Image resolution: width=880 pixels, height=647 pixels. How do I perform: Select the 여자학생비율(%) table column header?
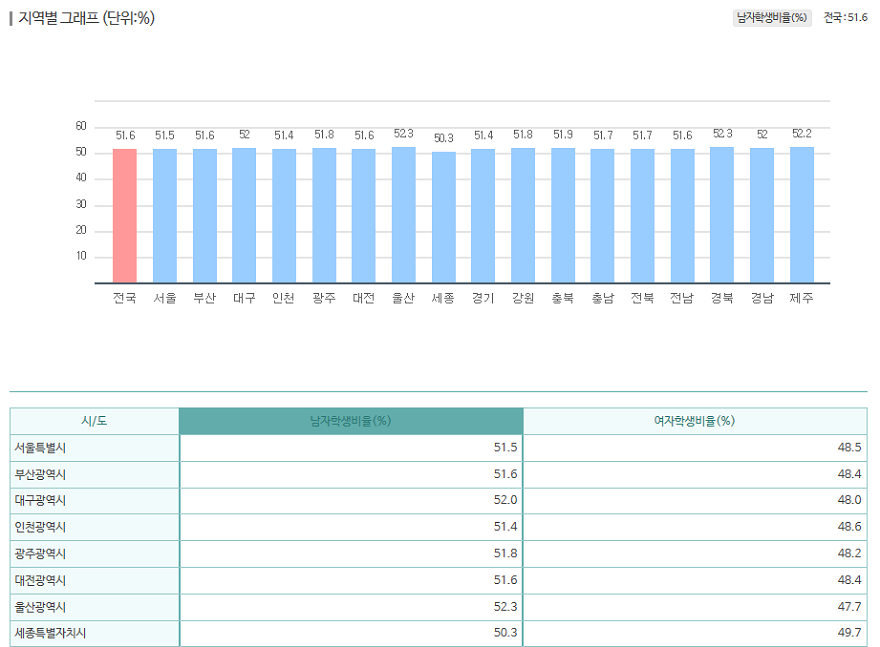pos(694,421)
